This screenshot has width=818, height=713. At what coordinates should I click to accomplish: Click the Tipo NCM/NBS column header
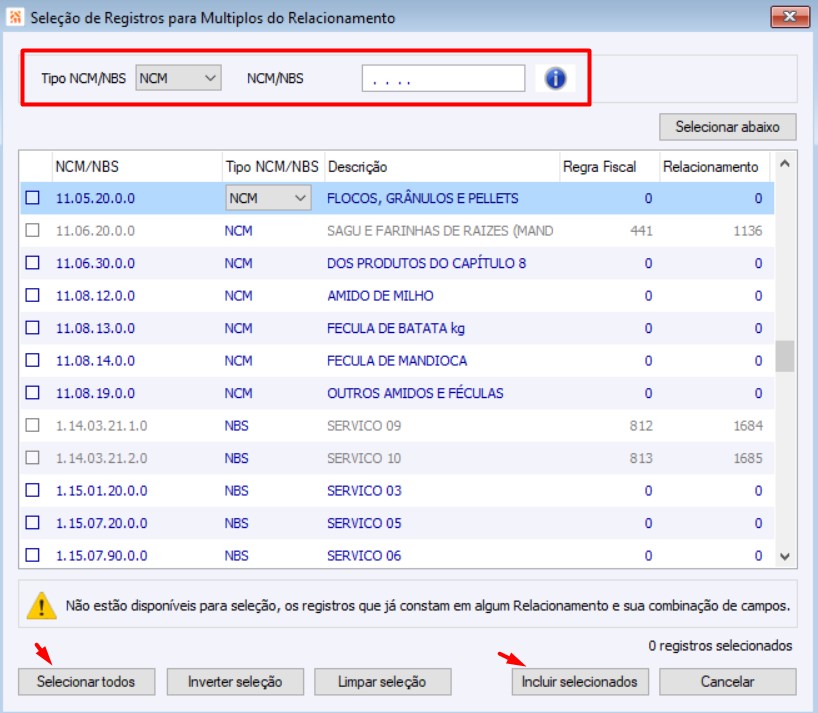272,167
